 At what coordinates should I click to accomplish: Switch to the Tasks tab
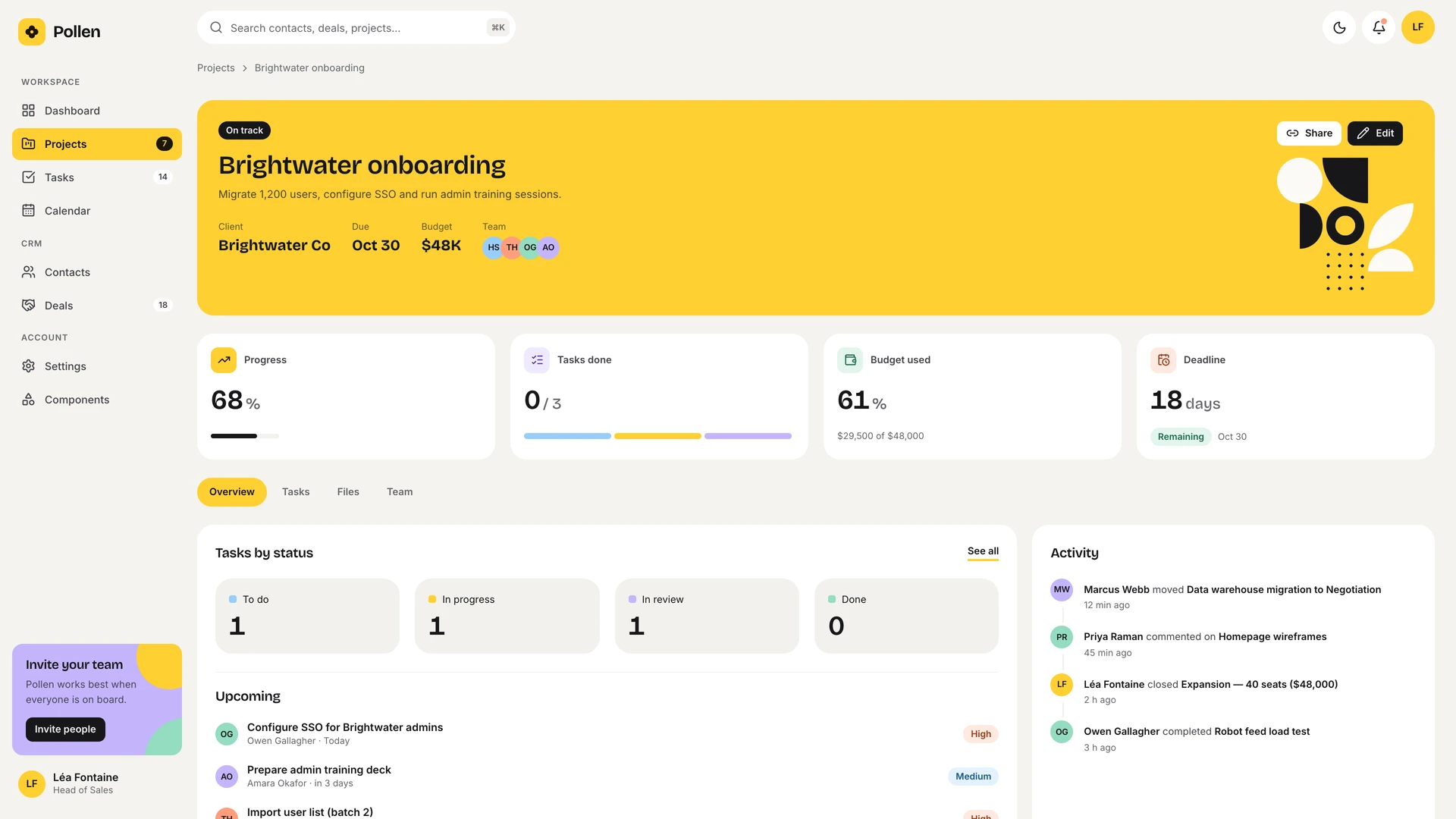point(296,492)
